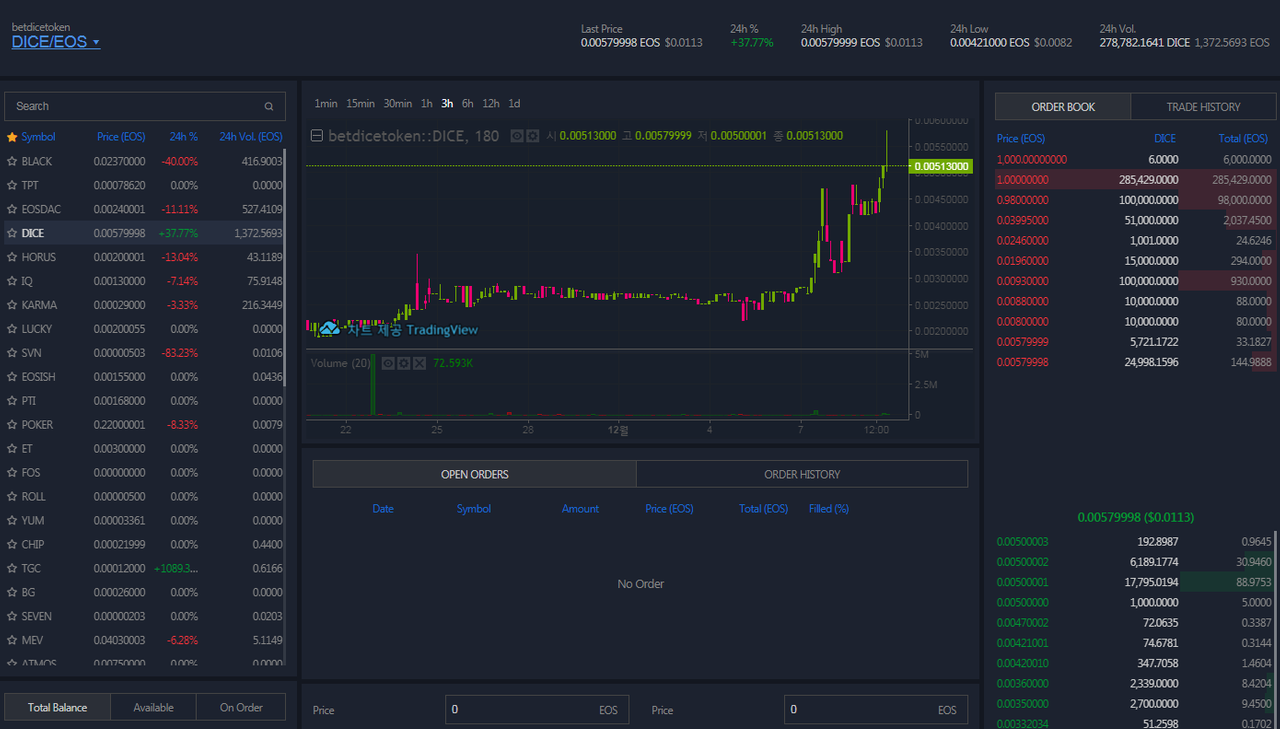Click the star next to TGC
Viewport: 1280px width, 729px height.
[x=12, y=568]
